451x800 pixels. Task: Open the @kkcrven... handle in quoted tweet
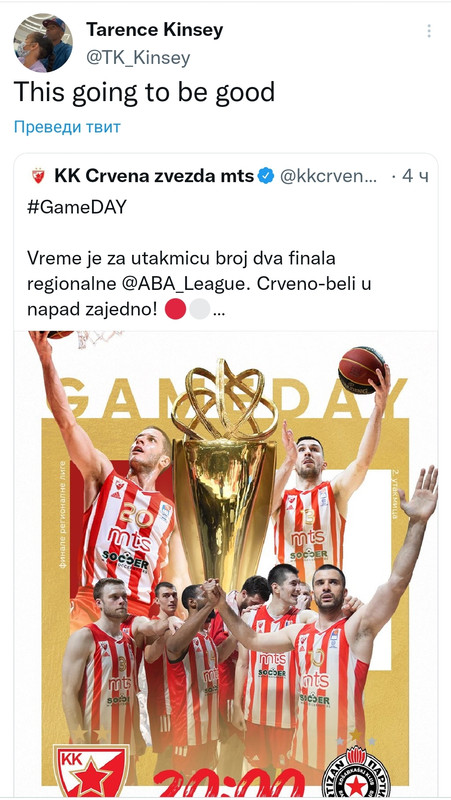coord(329,176)
